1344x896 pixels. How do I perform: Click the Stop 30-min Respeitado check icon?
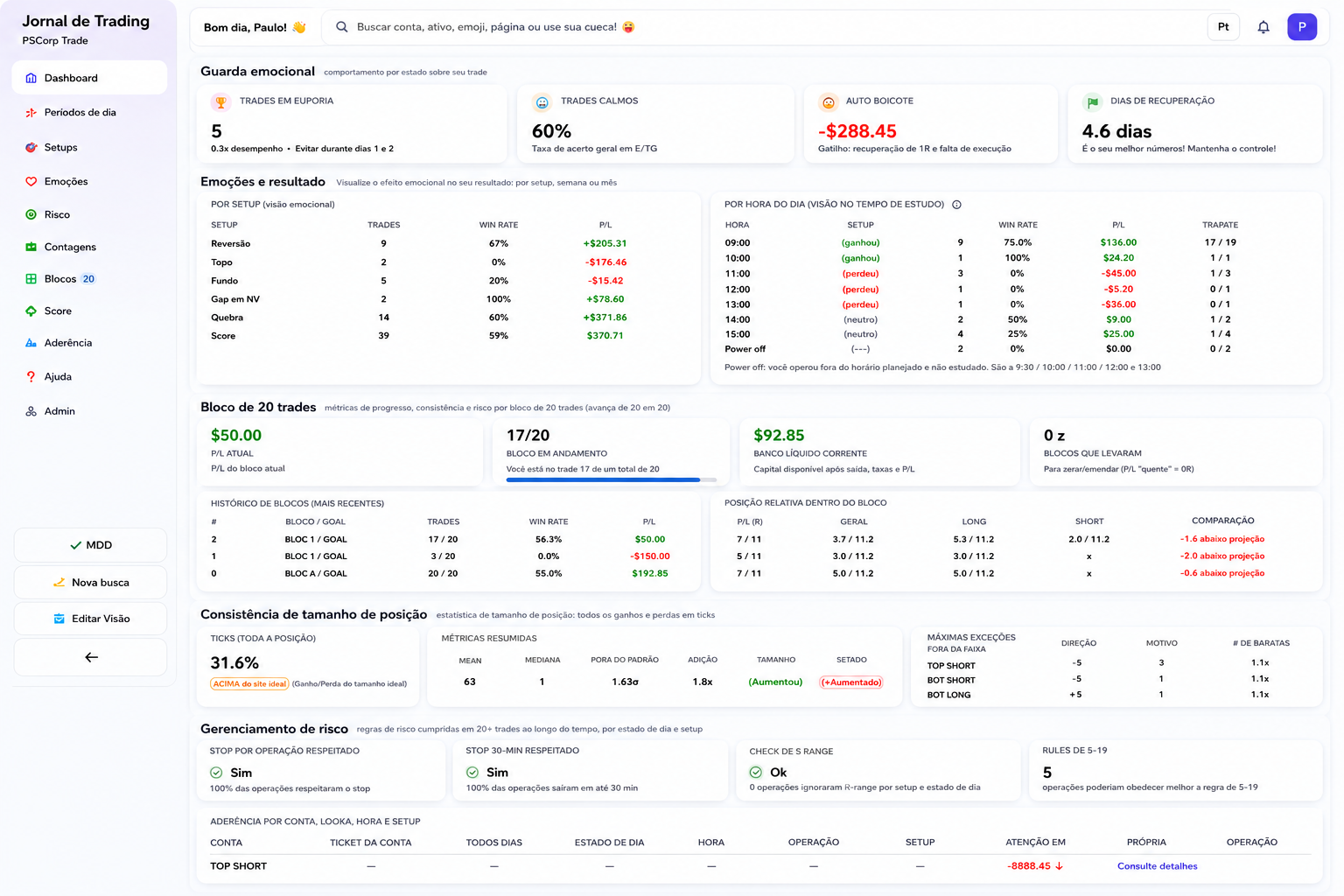click(472, 773)
